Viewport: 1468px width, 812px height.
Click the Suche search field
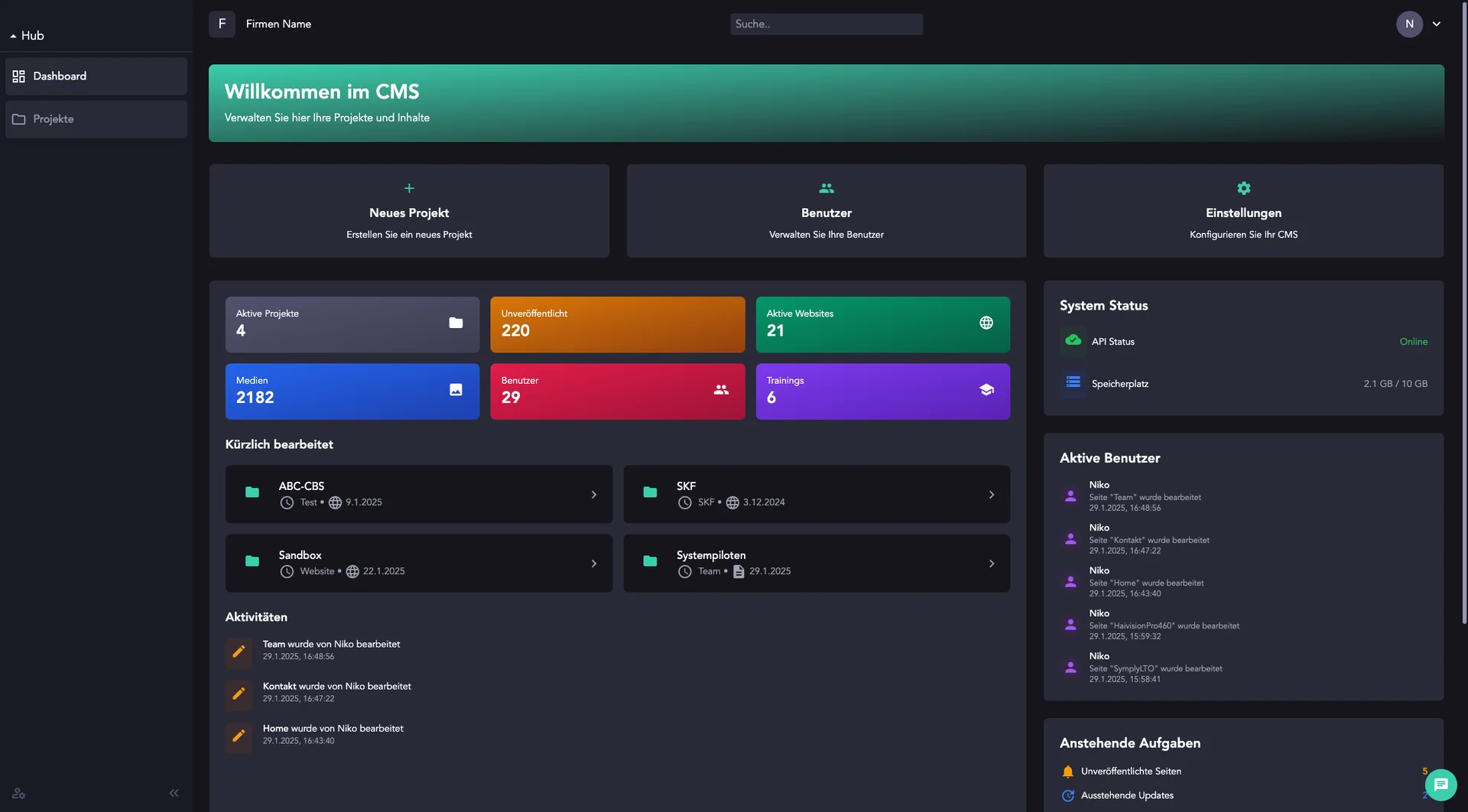point(827,24)
